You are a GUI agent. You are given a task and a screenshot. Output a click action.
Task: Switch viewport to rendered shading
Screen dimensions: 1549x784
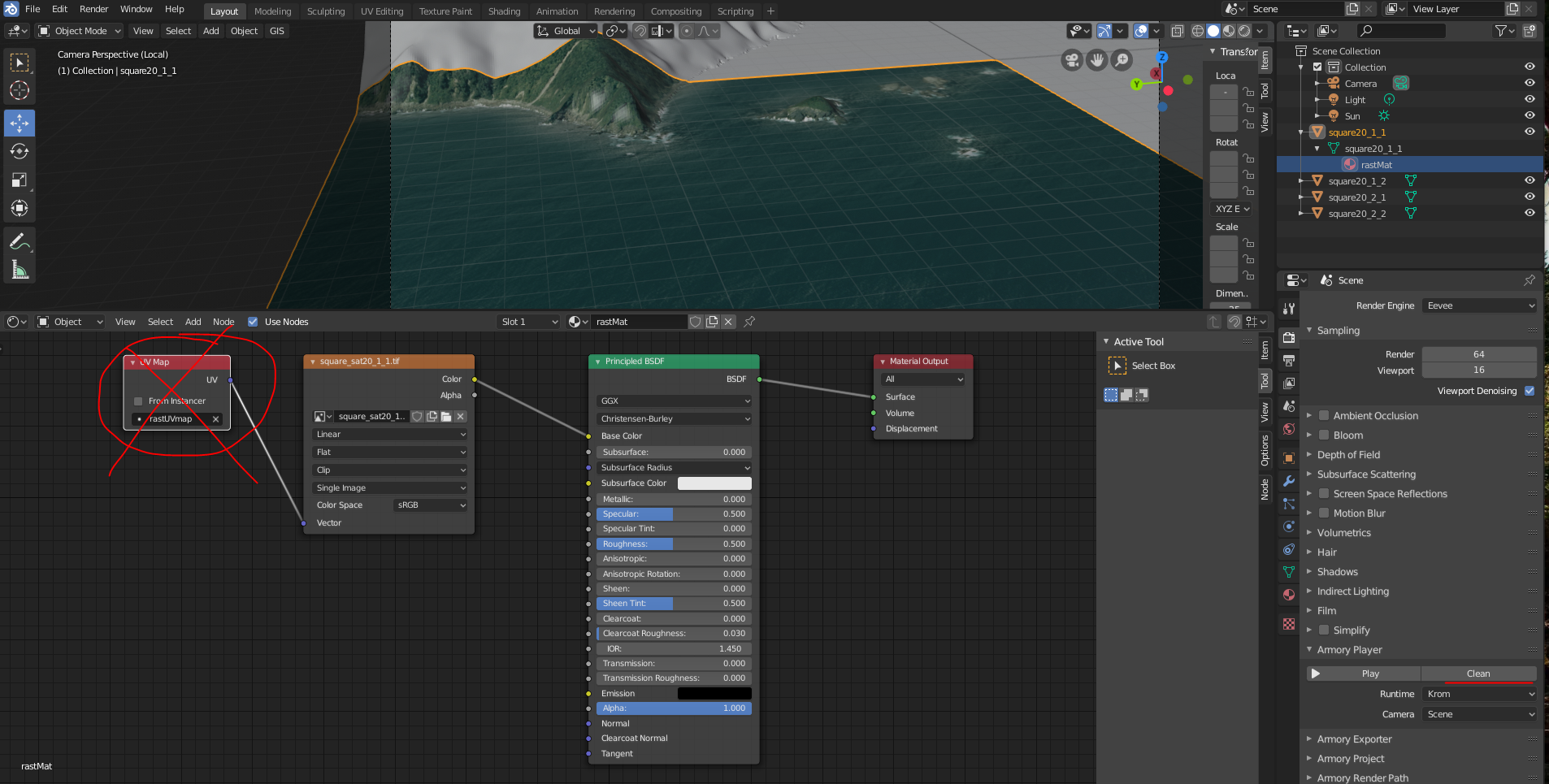[1244, 31]
